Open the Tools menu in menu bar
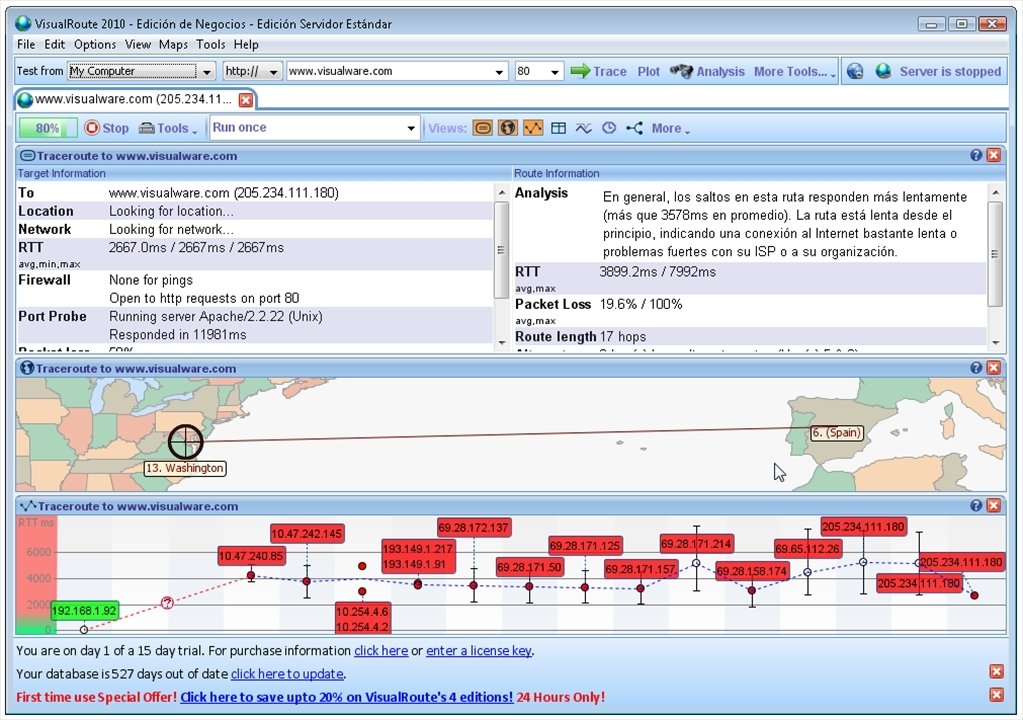This screenshot has height=720, width=1023. point(210,44)
